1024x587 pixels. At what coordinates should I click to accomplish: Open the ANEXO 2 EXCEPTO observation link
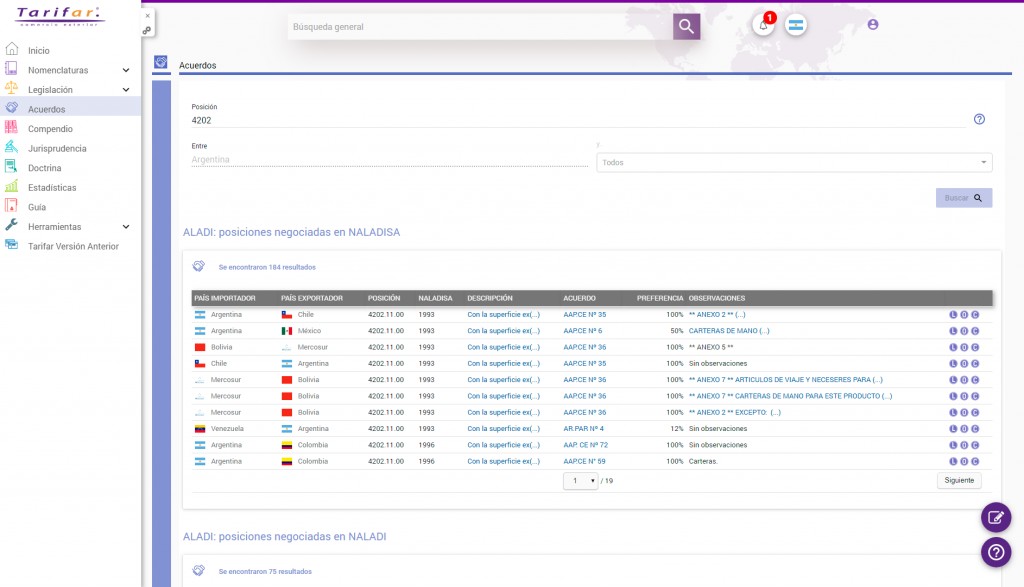(x=735, y=413)
